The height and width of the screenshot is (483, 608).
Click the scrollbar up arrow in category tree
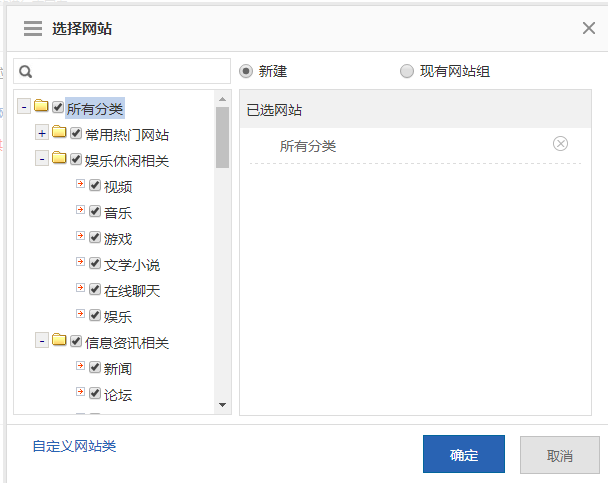coord(223,99)
